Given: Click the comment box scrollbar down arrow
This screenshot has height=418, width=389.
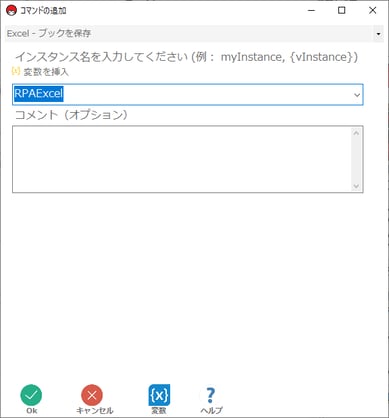Looking at the screenshot, I should click(356, 186).
